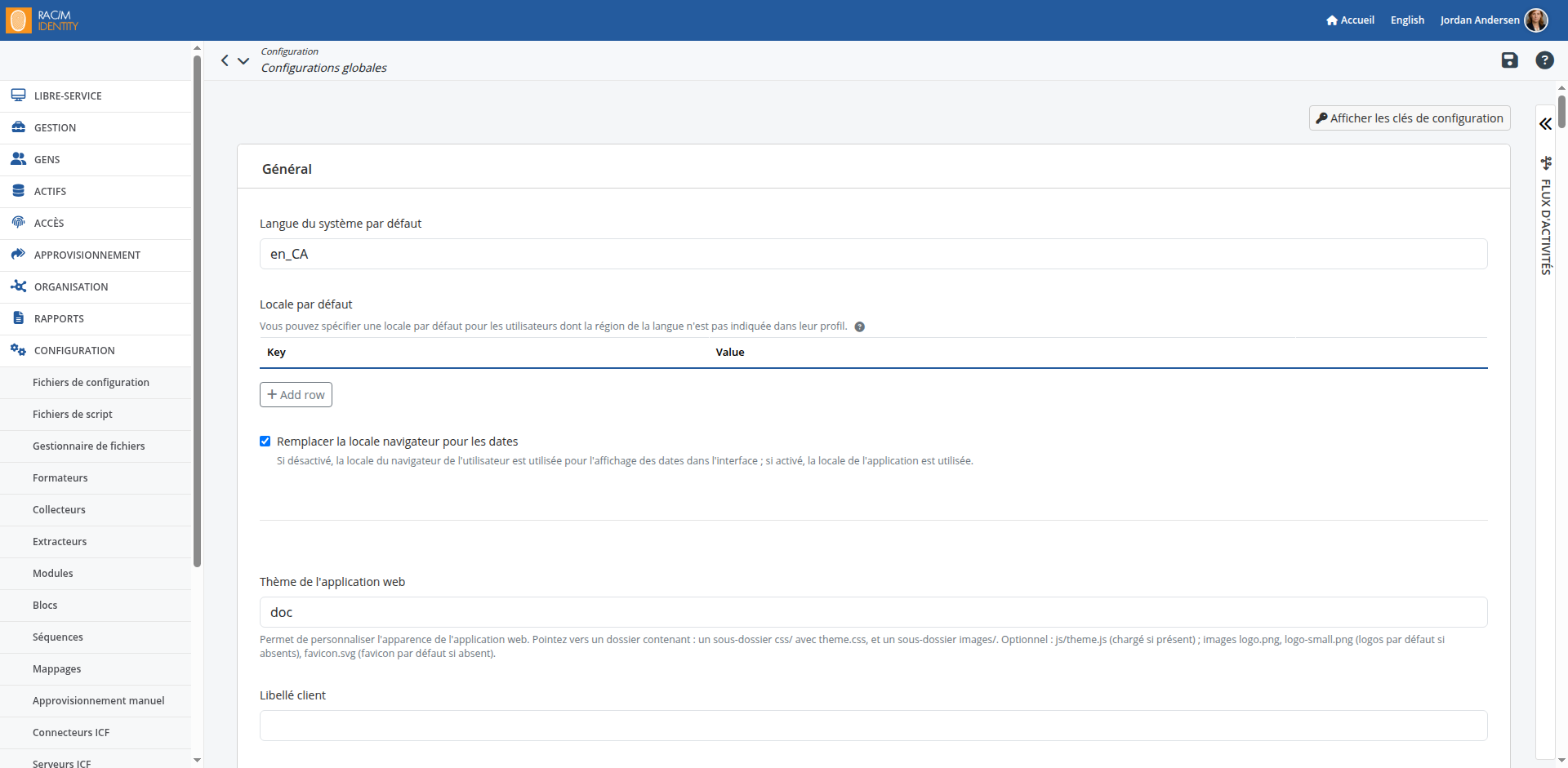This screenshot has height=768, width=1568.
Task: Open the Flux d'activités vertical tab
Action: coord(1546,227)
